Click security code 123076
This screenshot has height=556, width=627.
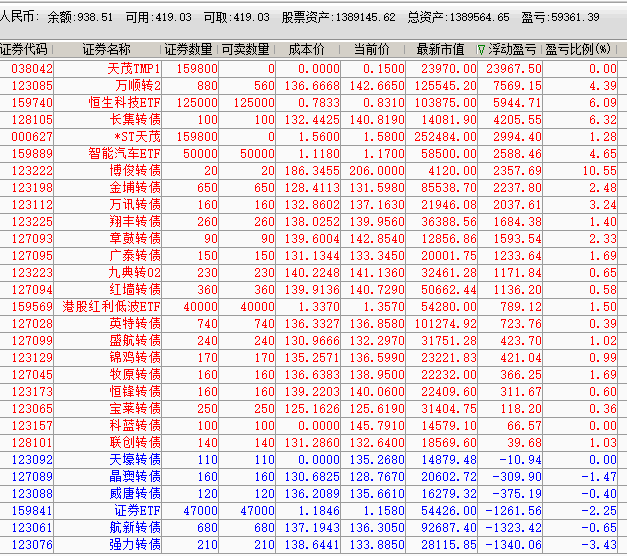click(x=32, y=544)
